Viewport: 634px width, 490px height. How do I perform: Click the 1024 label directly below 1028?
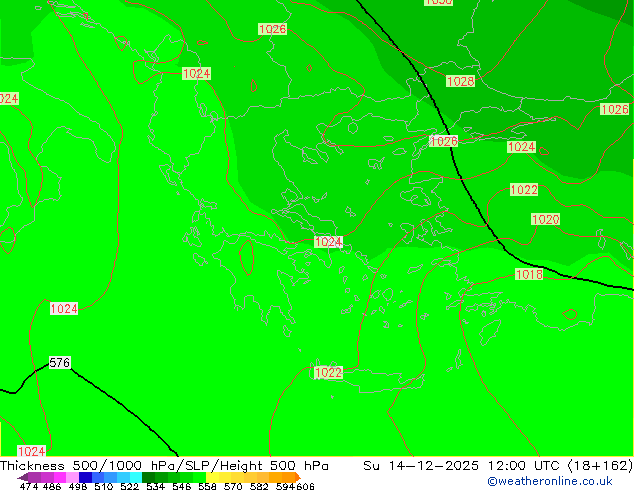coord(521,147)
